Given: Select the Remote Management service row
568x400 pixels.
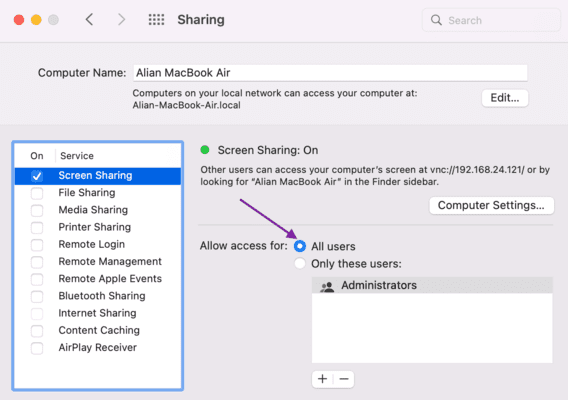Looking at the screenshot, I should (x=98, y=262).
